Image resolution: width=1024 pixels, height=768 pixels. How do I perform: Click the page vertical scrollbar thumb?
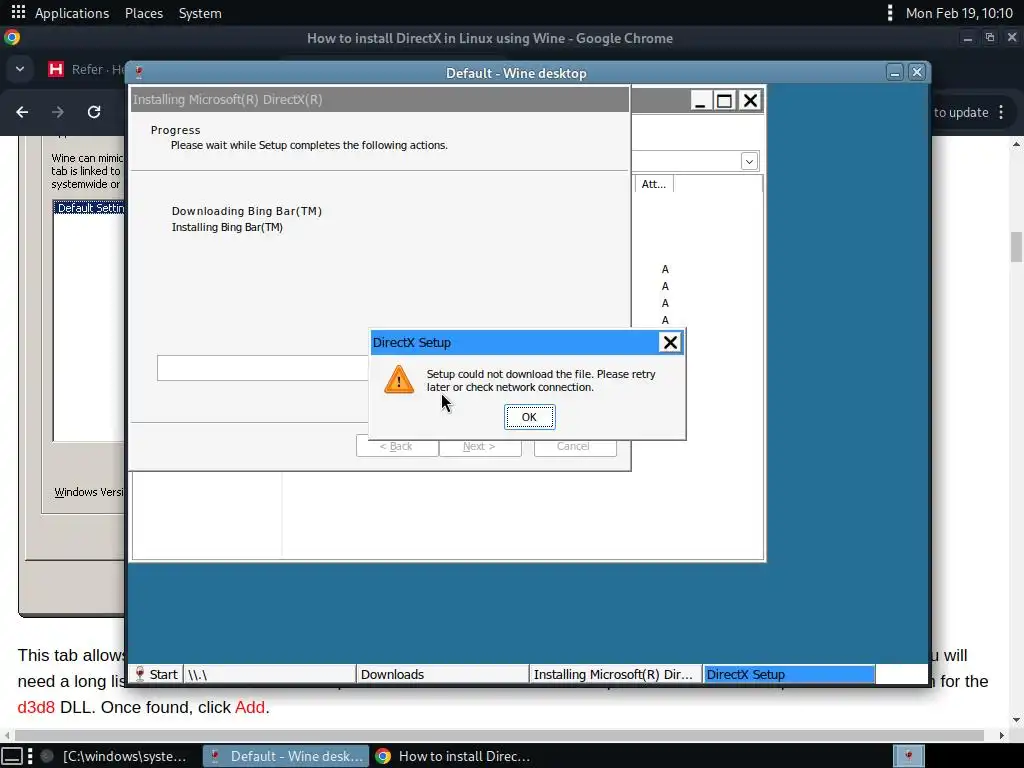1016,247
